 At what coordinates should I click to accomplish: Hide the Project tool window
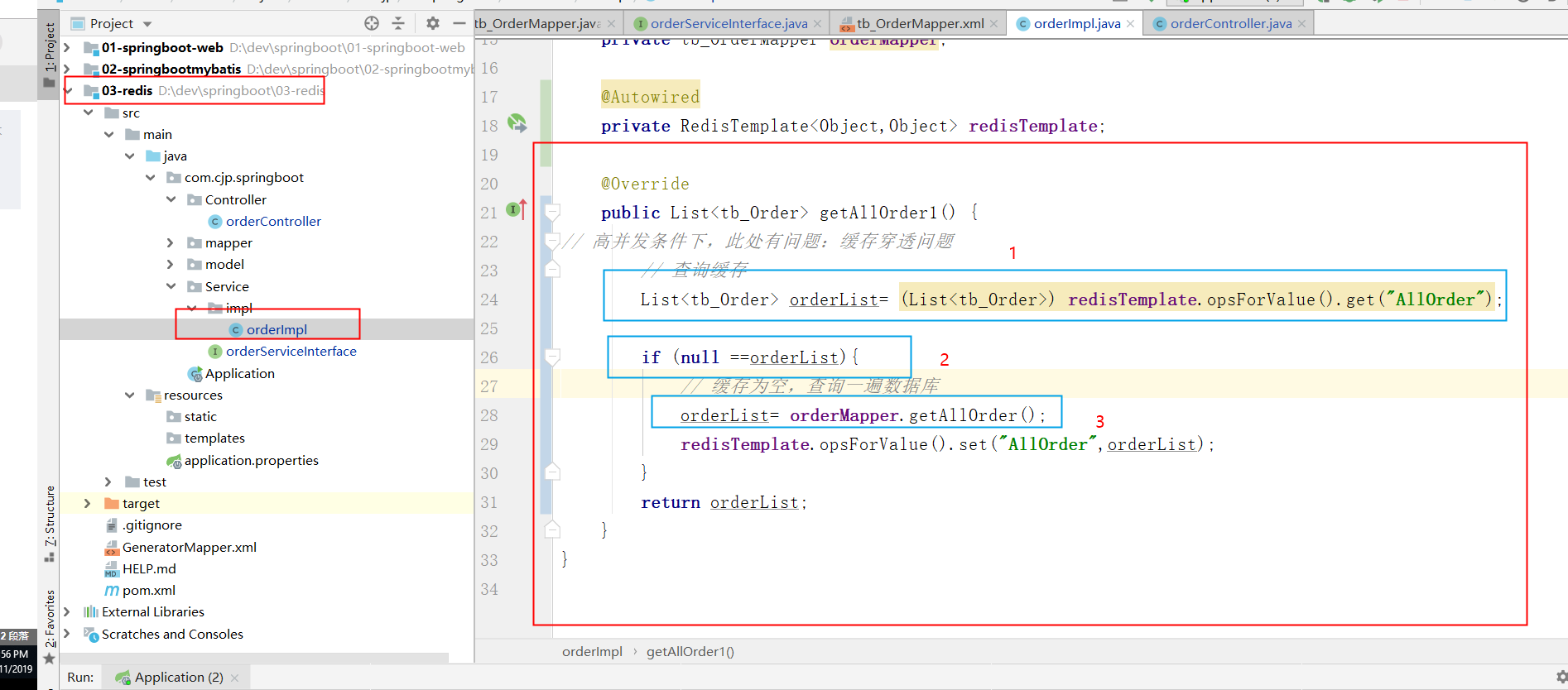coord(459,23)
